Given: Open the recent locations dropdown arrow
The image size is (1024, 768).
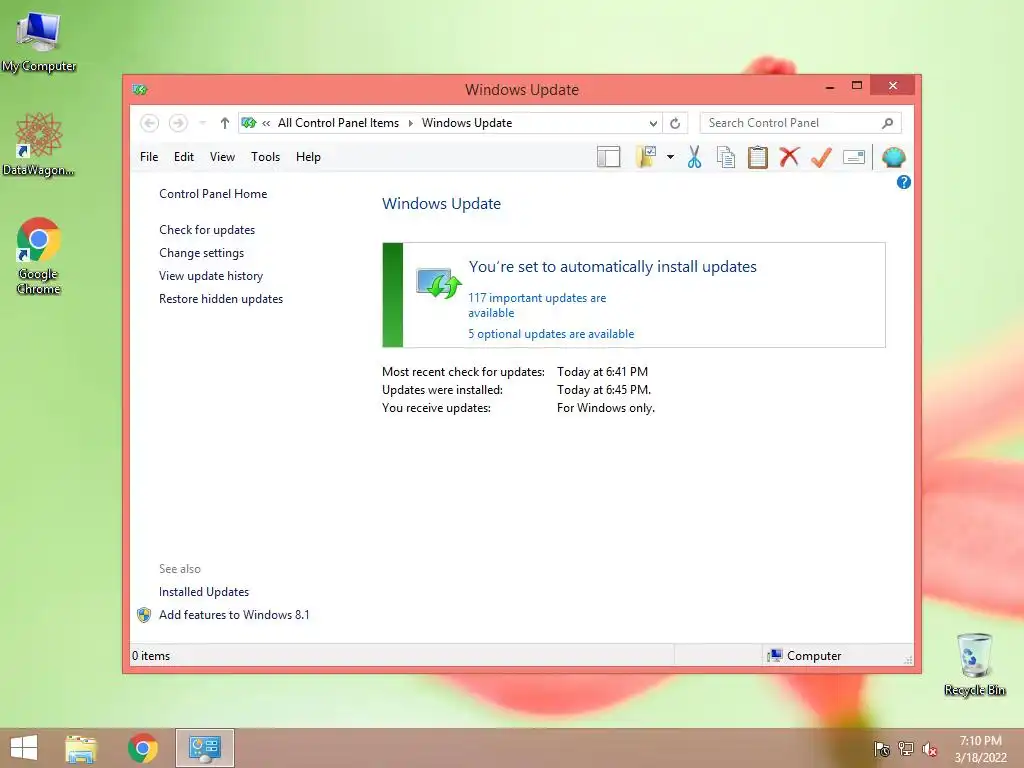Looking at the screenshot, I should pos(202,123).
